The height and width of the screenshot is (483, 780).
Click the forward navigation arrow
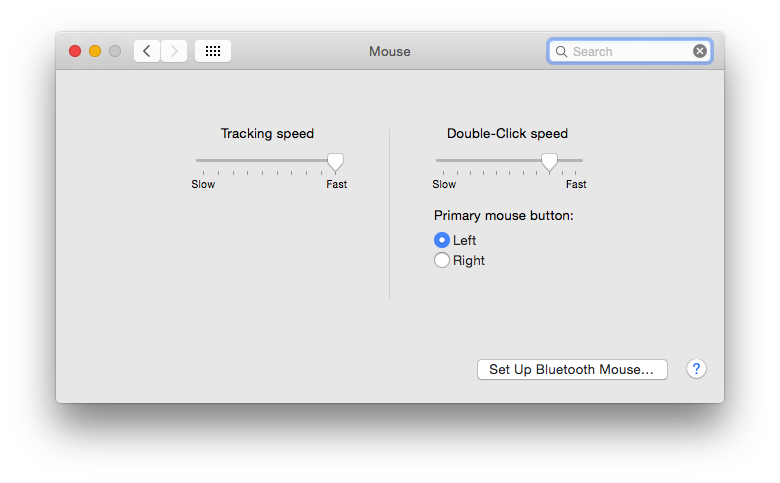tap(174, 51)
